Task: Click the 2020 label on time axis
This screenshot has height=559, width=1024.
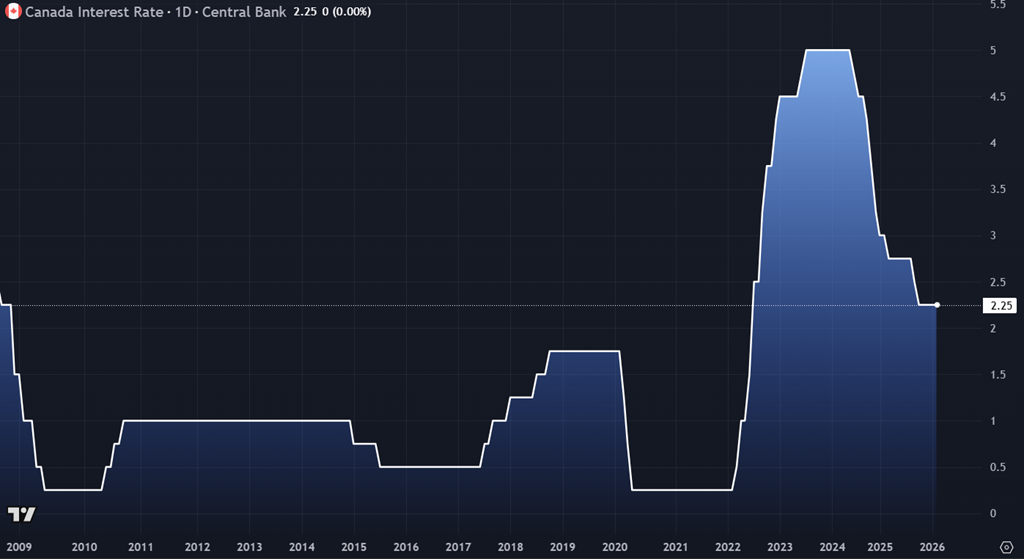Action: (x=615, y=547)
